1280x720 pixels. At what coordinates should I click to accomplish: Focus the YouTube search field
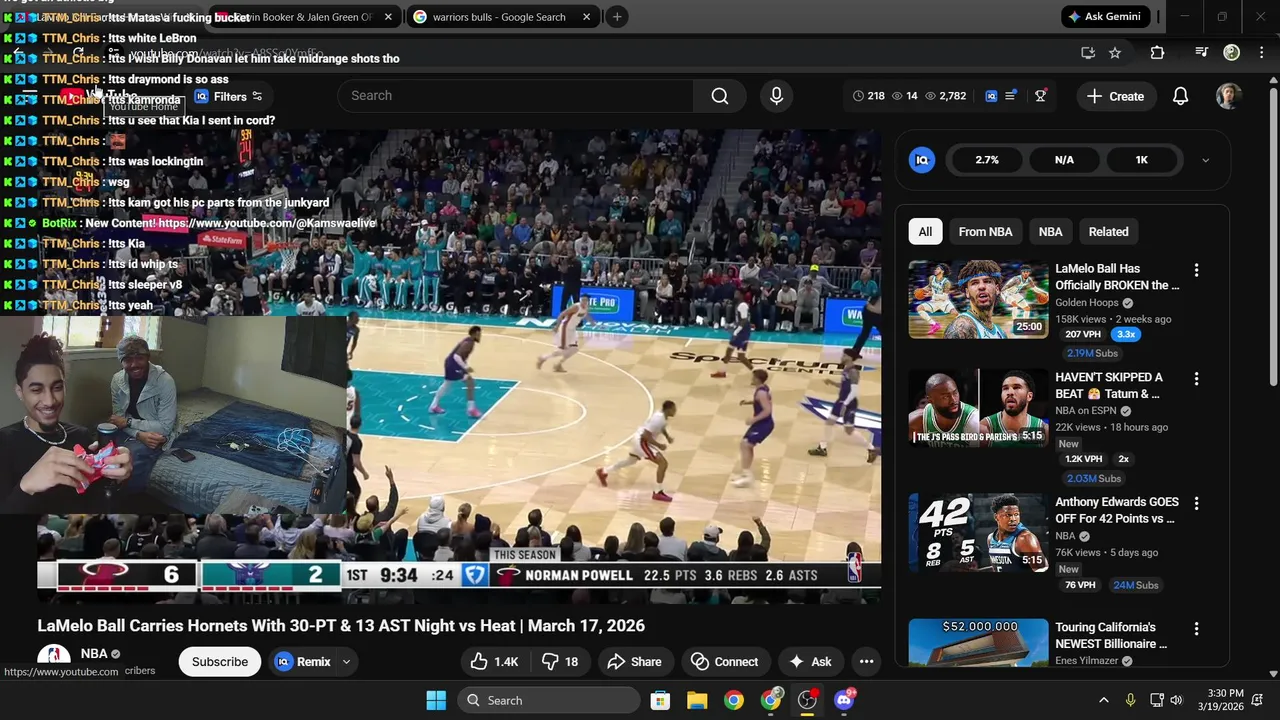tap(516, 96)
